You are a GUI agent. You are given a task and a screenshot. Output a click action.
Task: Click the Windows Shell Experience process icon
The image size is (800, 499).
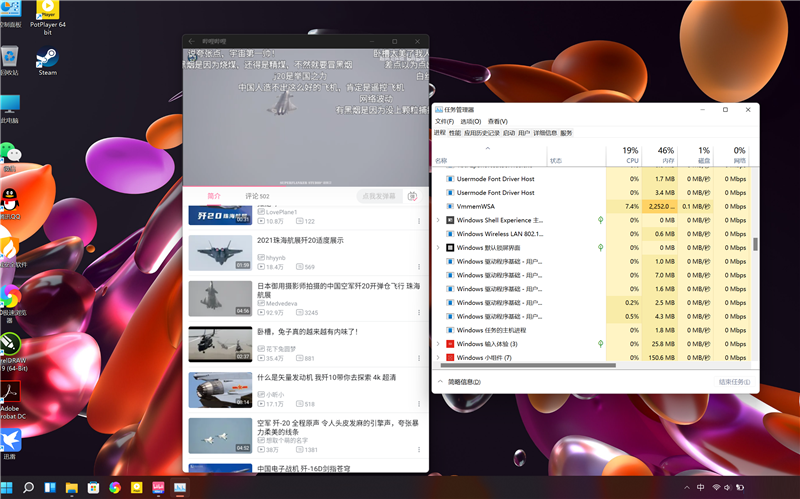450,220
